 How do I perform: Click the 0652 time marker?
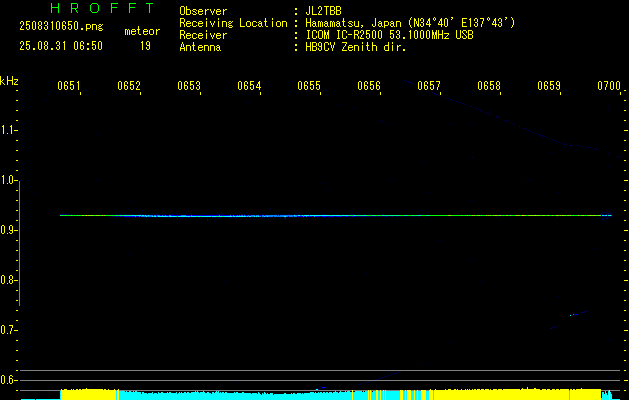(129, 86)
